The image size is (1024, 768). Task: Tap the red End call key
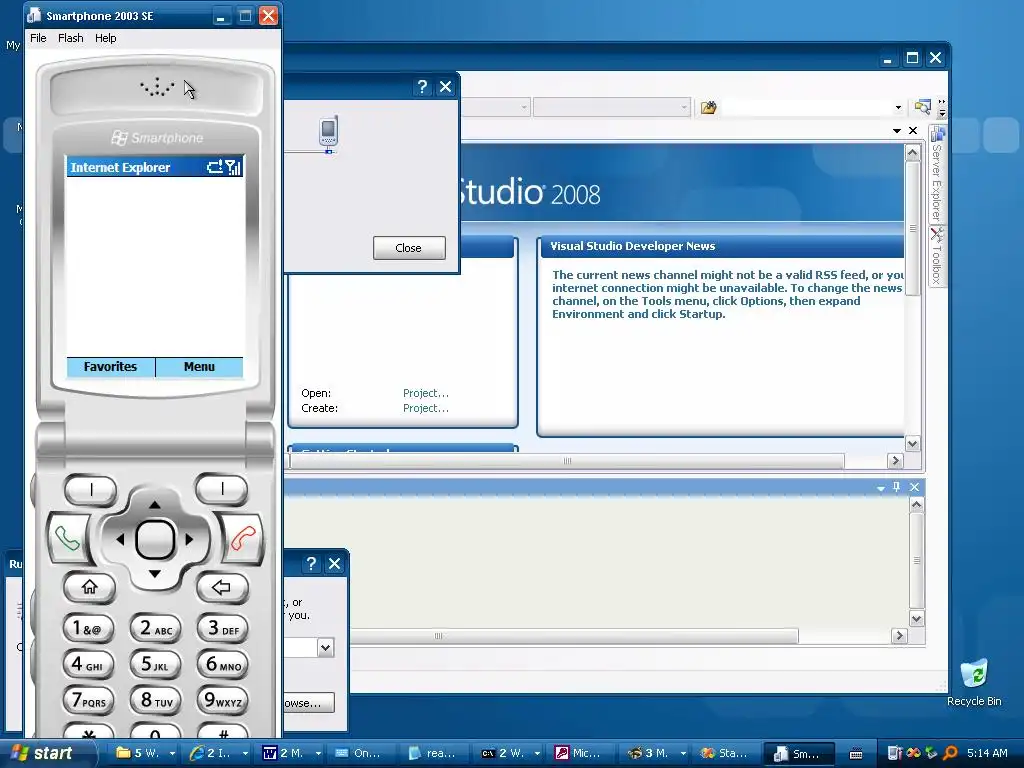(243, 539)
